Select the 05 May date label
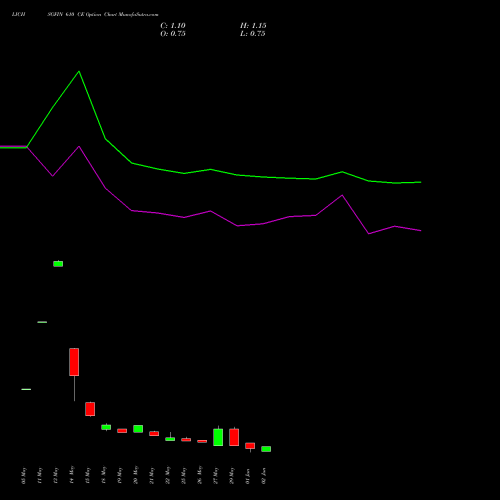The height and width of the screenshot is (500, 500). pyautogui.click(x=24, y=476)
